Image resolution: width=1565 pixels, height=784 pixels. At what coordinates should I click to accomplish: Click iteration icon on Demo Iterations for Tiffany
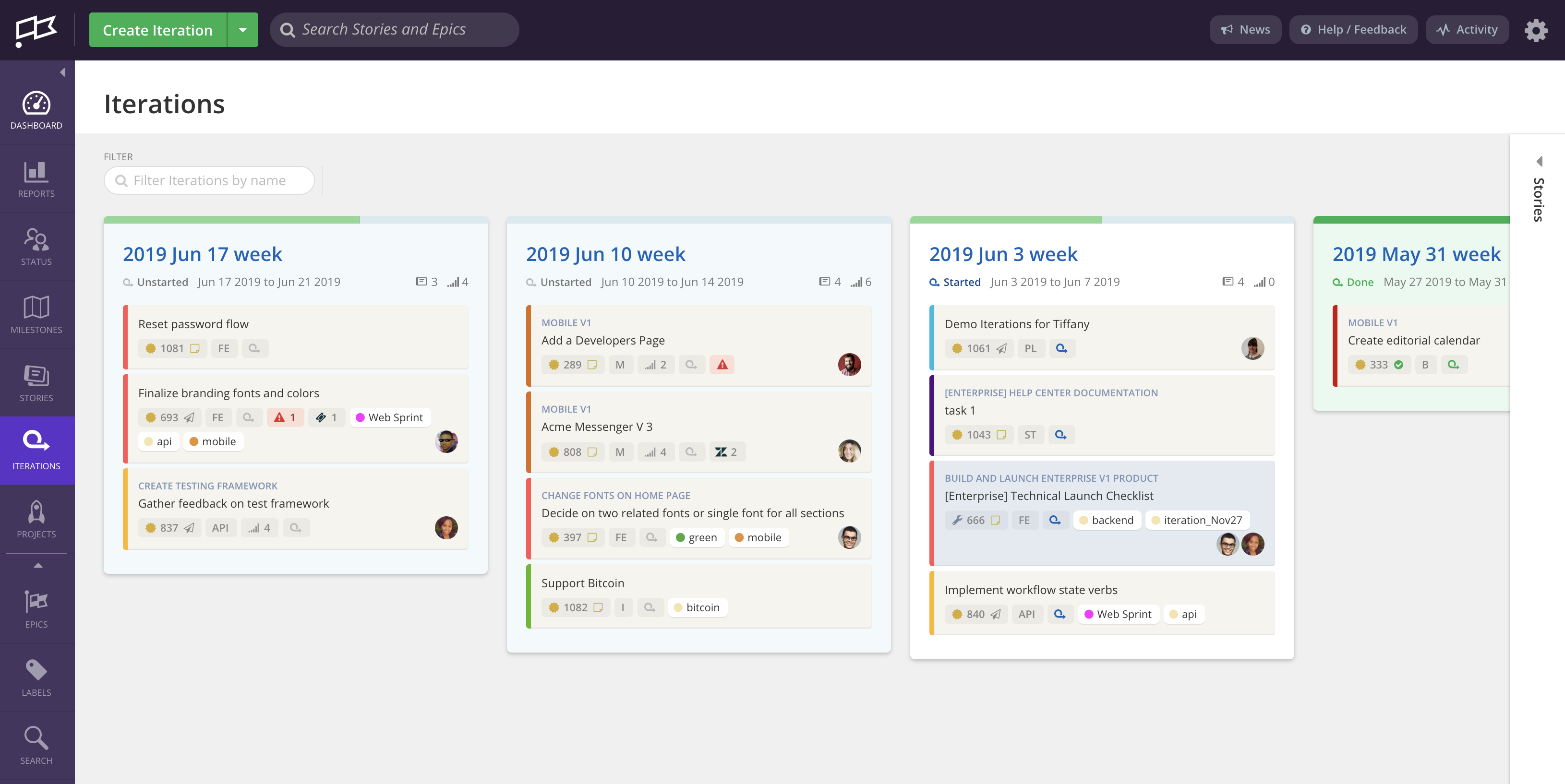pyautogui.click(x=1061, y=349)
